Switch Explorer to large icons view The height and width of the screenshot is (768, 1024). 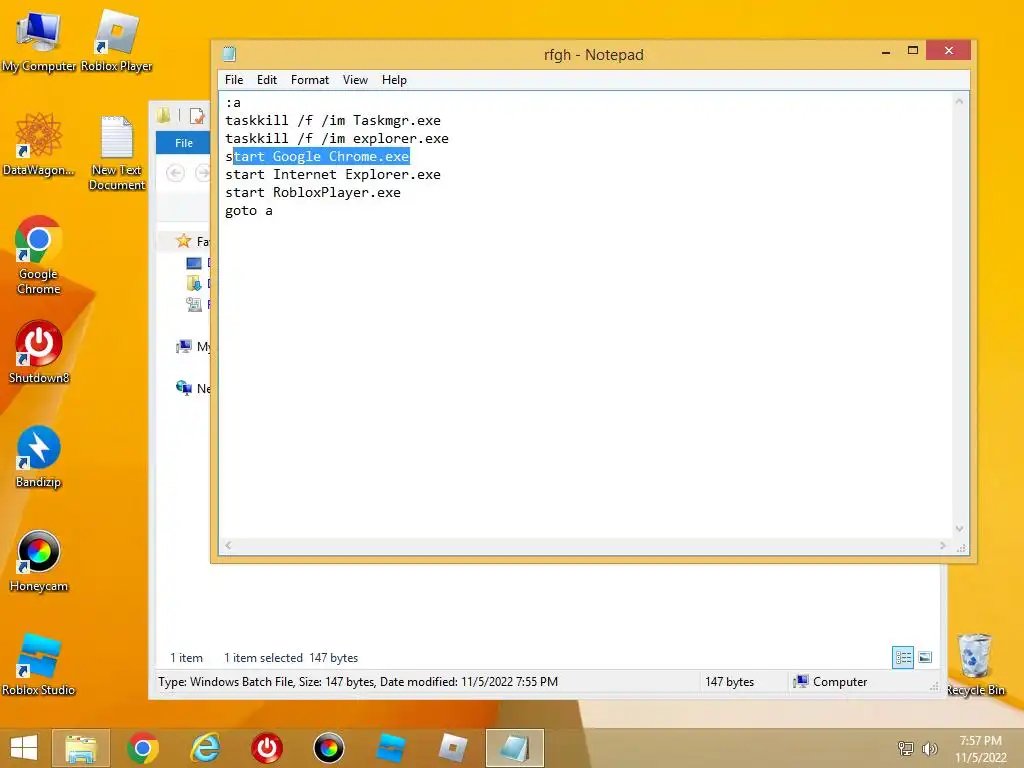(x=925, y=657)
